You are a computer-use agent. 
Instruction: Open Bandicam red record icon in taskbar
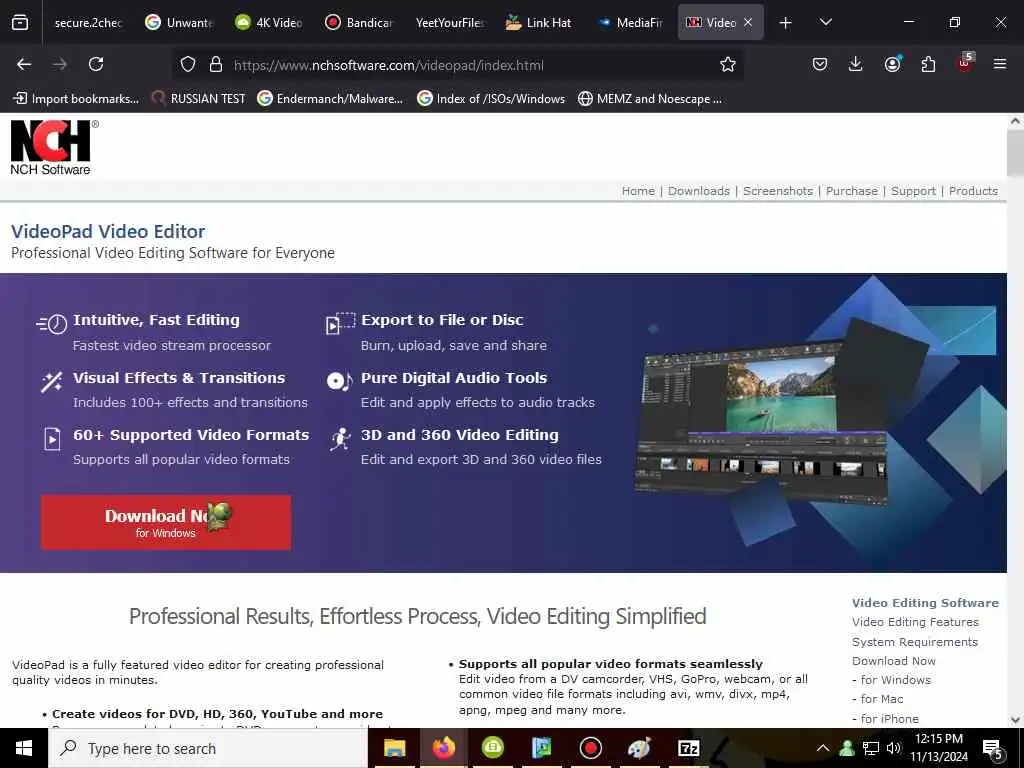point(590,748)
